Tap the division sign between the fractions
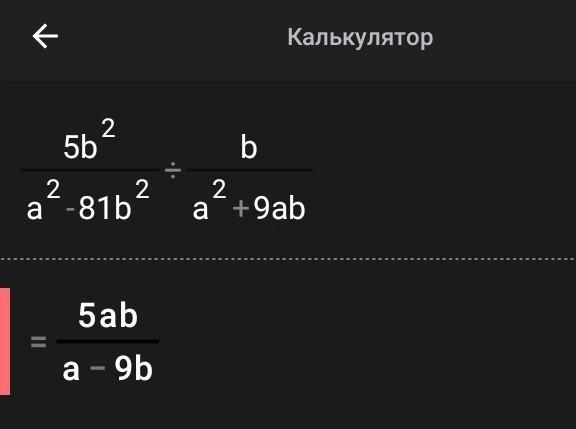Image resolution: width=576 pixels, height=429 pixels. tap(173, 170)
